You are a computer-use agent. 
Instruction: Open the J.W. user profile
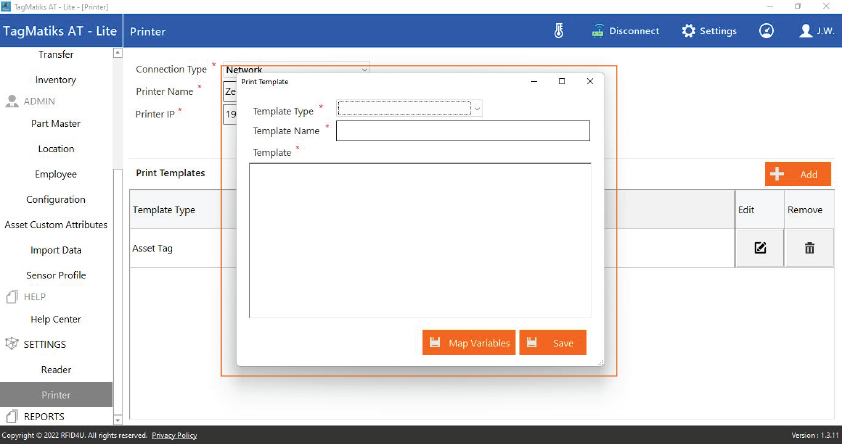tap(816, 31)
